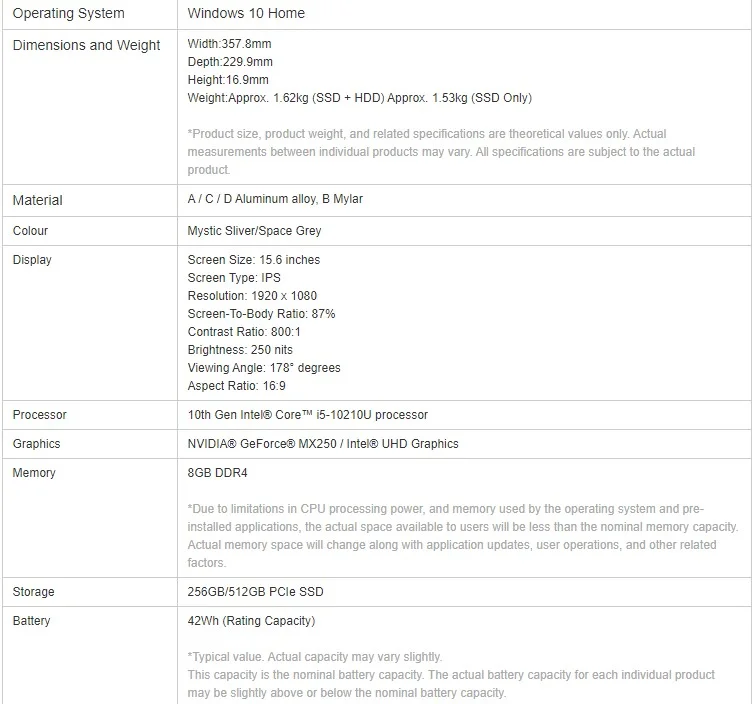The width and height of the screenshot is (753, 704).
Task: Click the Processor row label
Action: tap(40, 415)
